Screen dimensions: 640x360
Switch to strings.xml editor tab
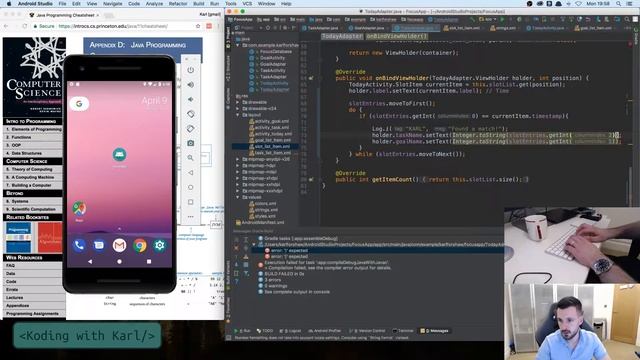tap(504, 28)
